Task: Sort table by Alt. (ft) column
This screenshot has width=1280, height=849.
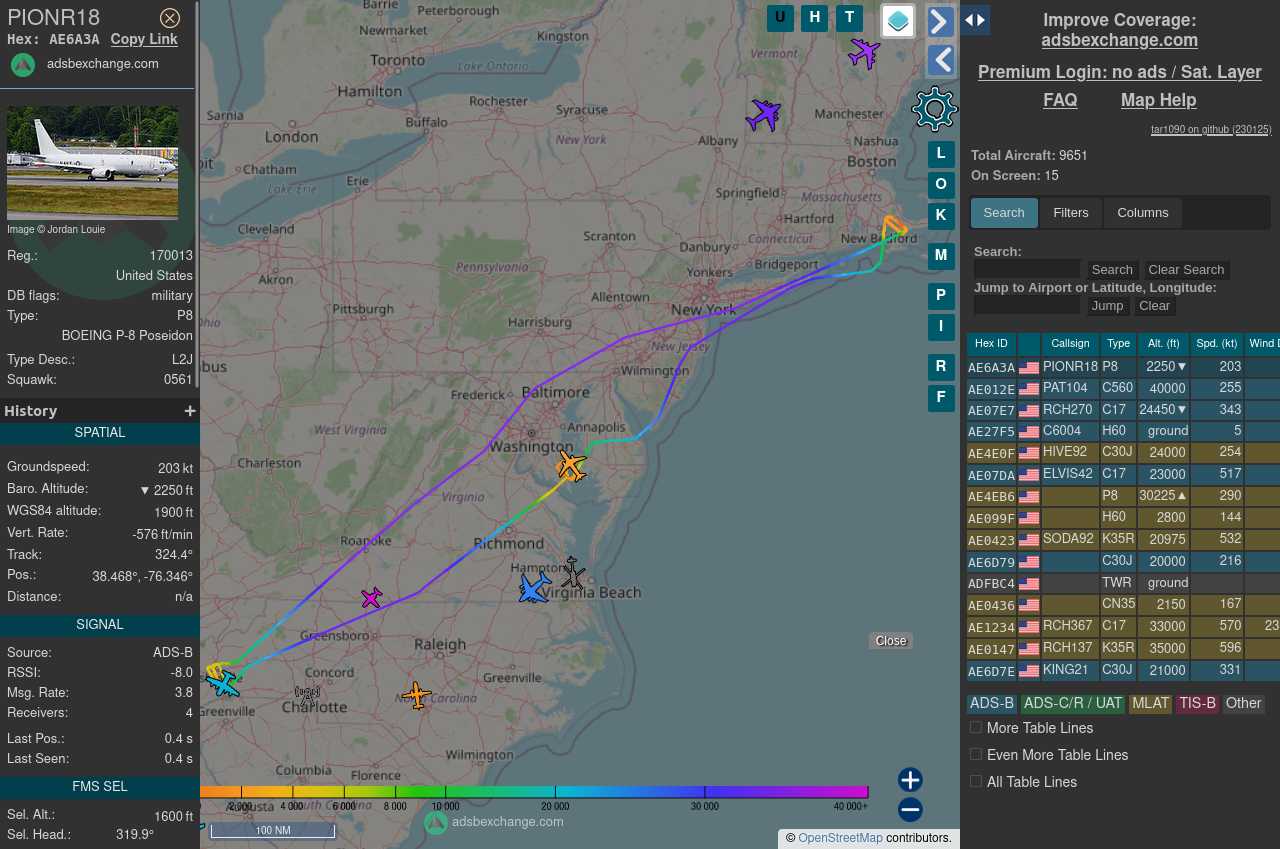Action: (1163, 344)
